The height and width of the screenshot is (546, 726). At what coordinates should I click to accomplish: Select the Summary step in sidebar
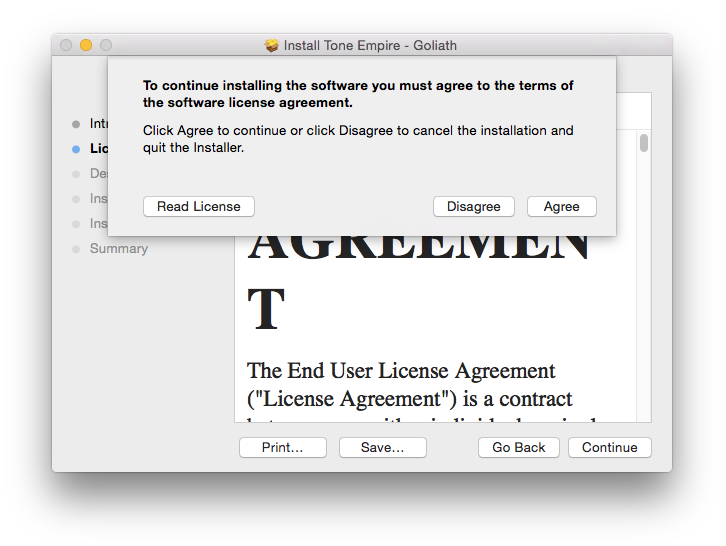point(119,249)
